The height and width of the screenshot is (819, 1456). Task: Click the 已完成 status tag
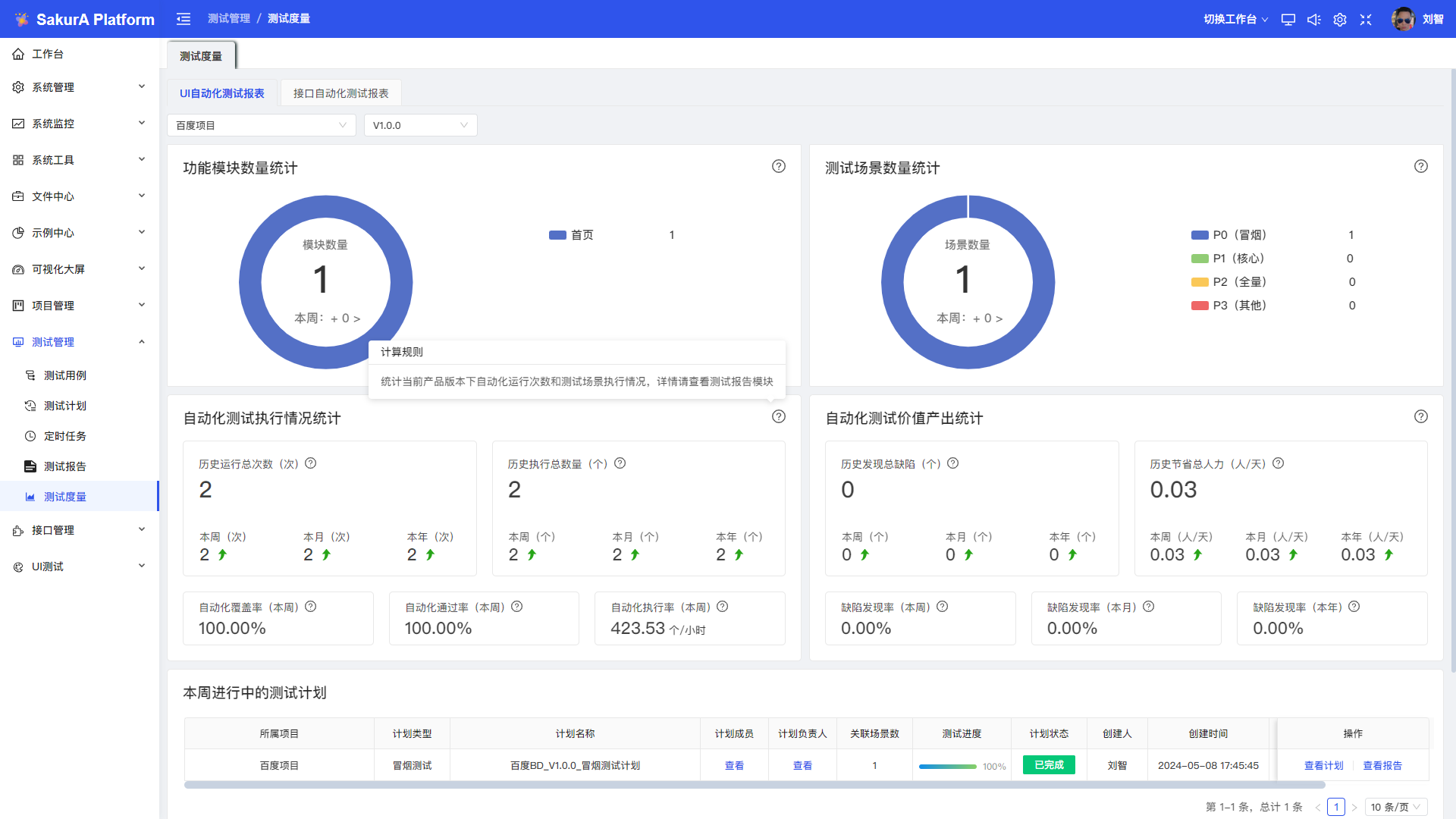click(1049, 765)
